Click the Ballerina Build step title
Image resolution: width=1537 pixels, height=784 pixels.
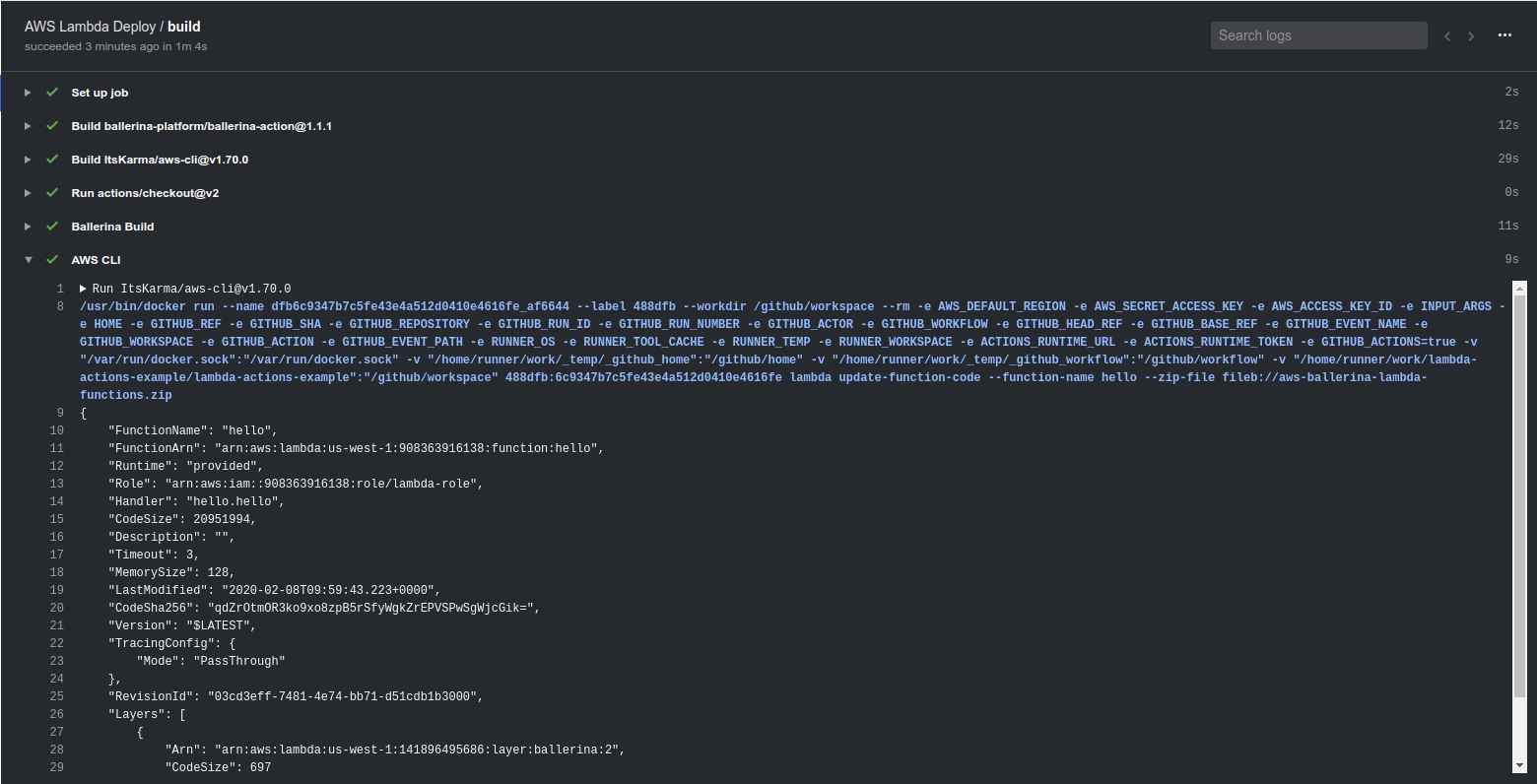tap(112, 227)
